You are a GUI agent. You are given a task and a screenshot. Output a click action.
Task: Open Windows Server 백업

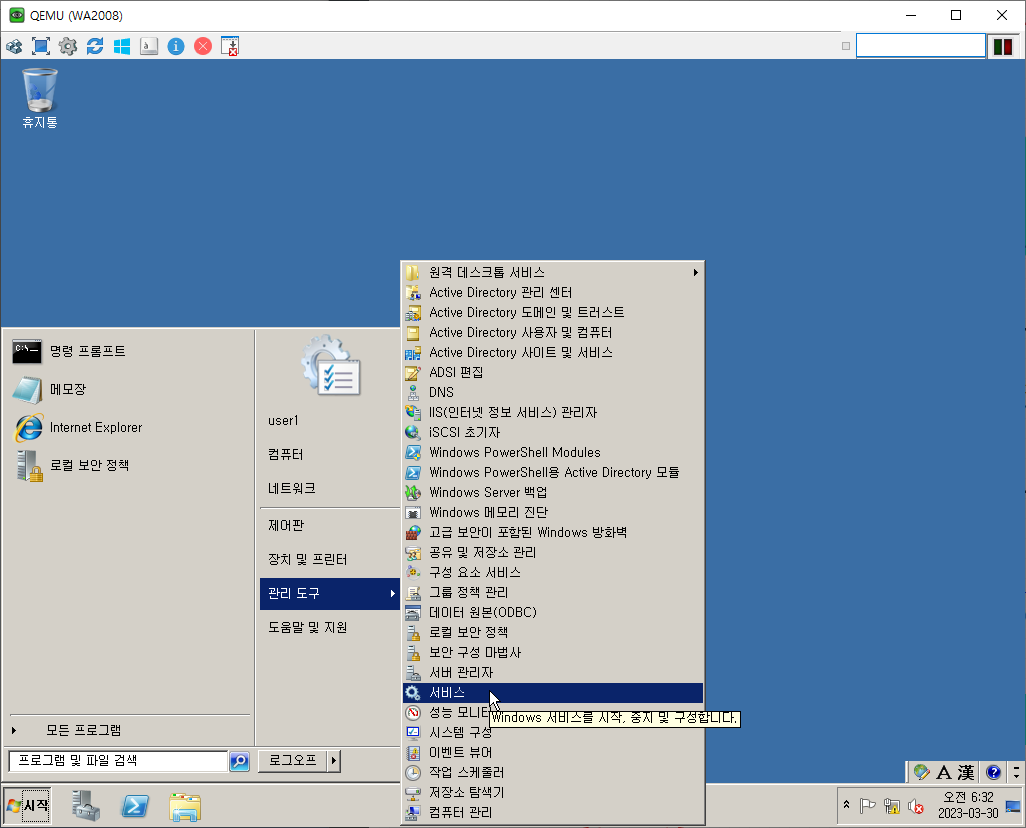point(553,492)
